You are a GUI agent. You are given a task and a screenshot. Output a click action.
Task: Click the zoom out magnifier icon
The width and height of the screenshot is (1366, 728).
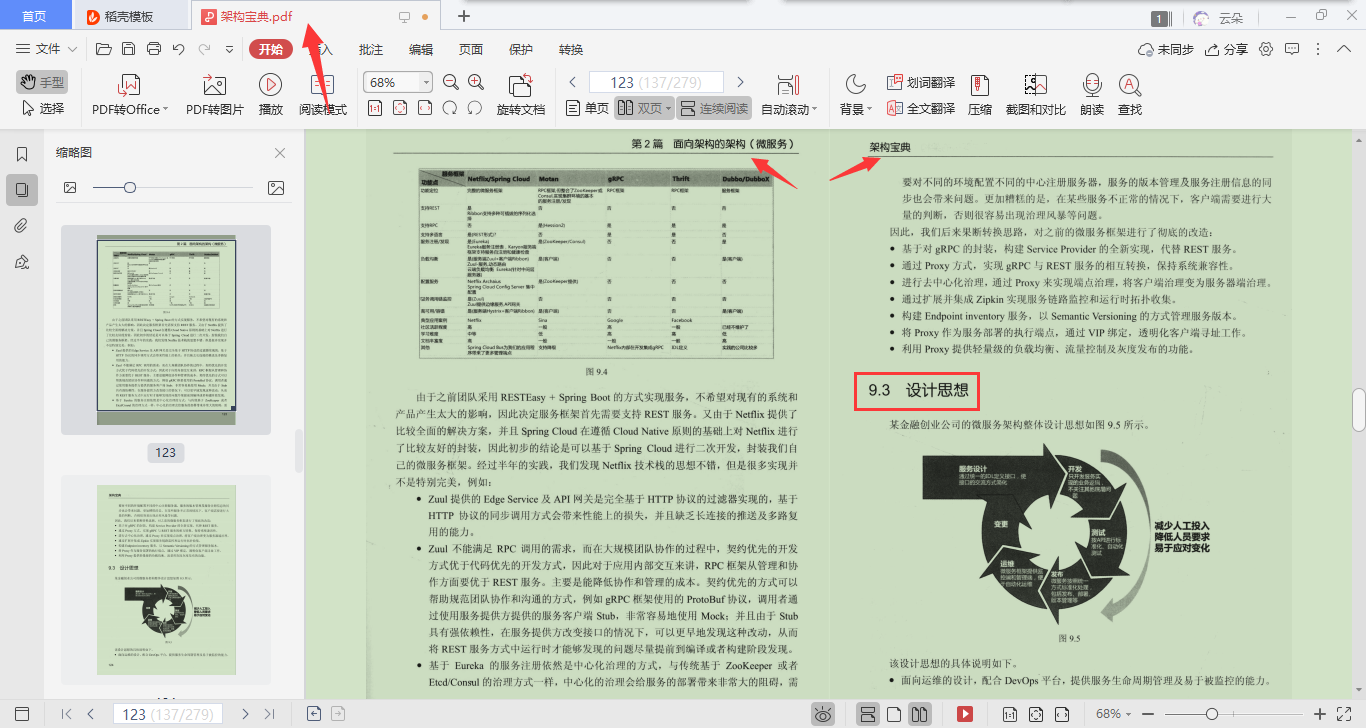coord(451,82)
